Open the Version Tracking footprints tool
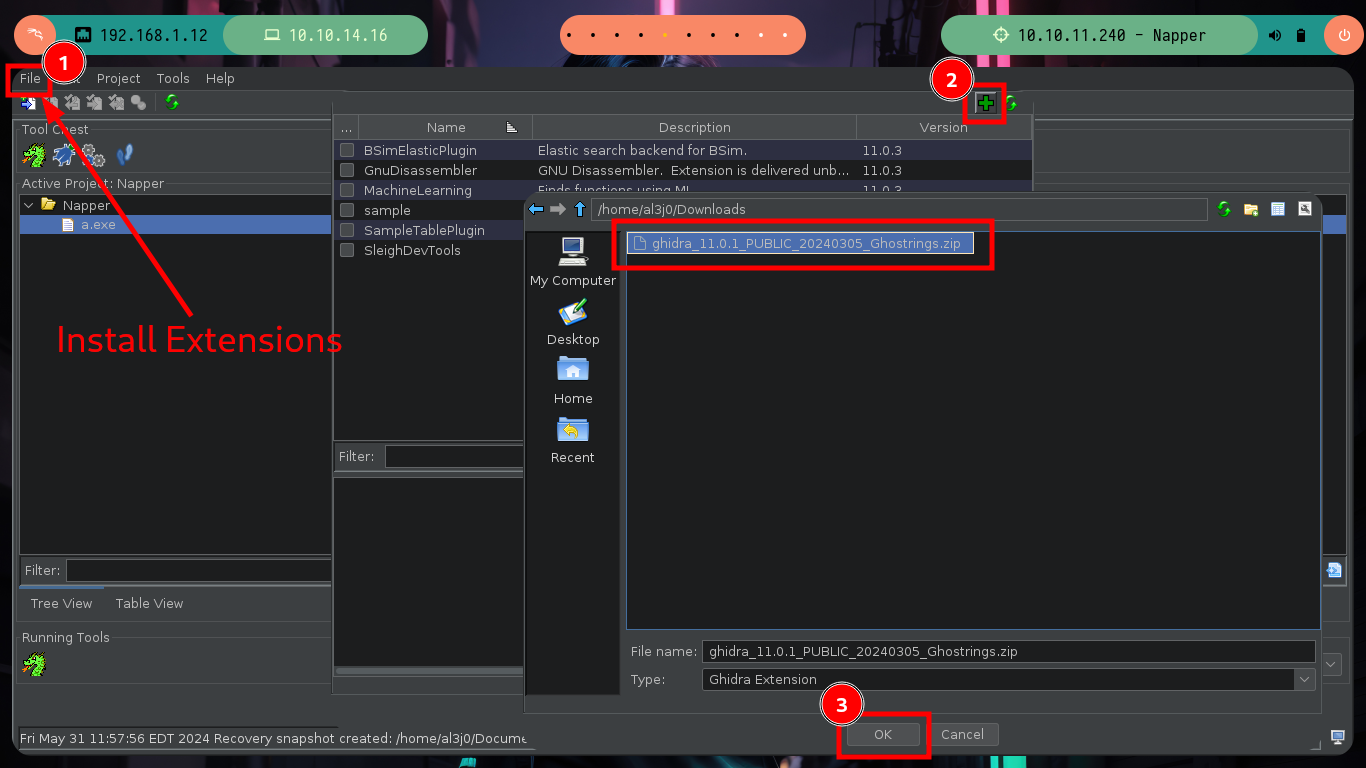Image resolution: width=1366 pixels, height=768 pixels. click(x=125, y=155)
